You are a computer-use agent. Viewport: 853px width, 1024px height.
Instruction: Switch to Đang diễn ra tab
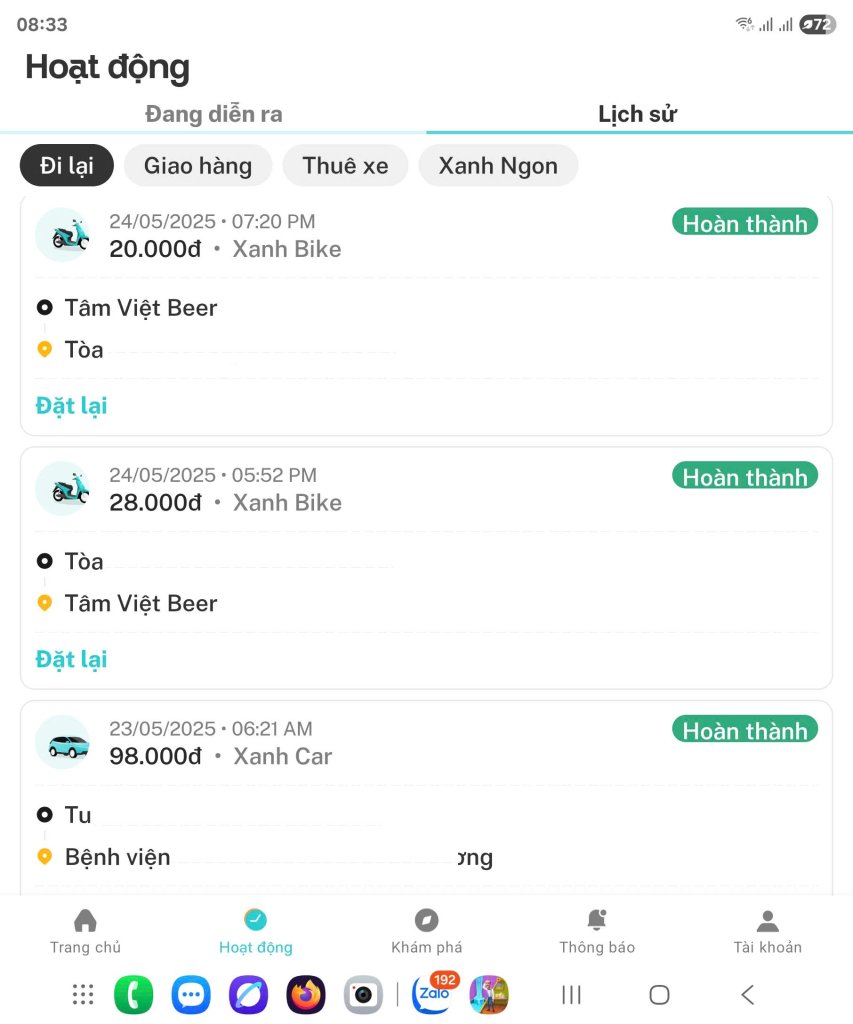[x=214, y=114]
